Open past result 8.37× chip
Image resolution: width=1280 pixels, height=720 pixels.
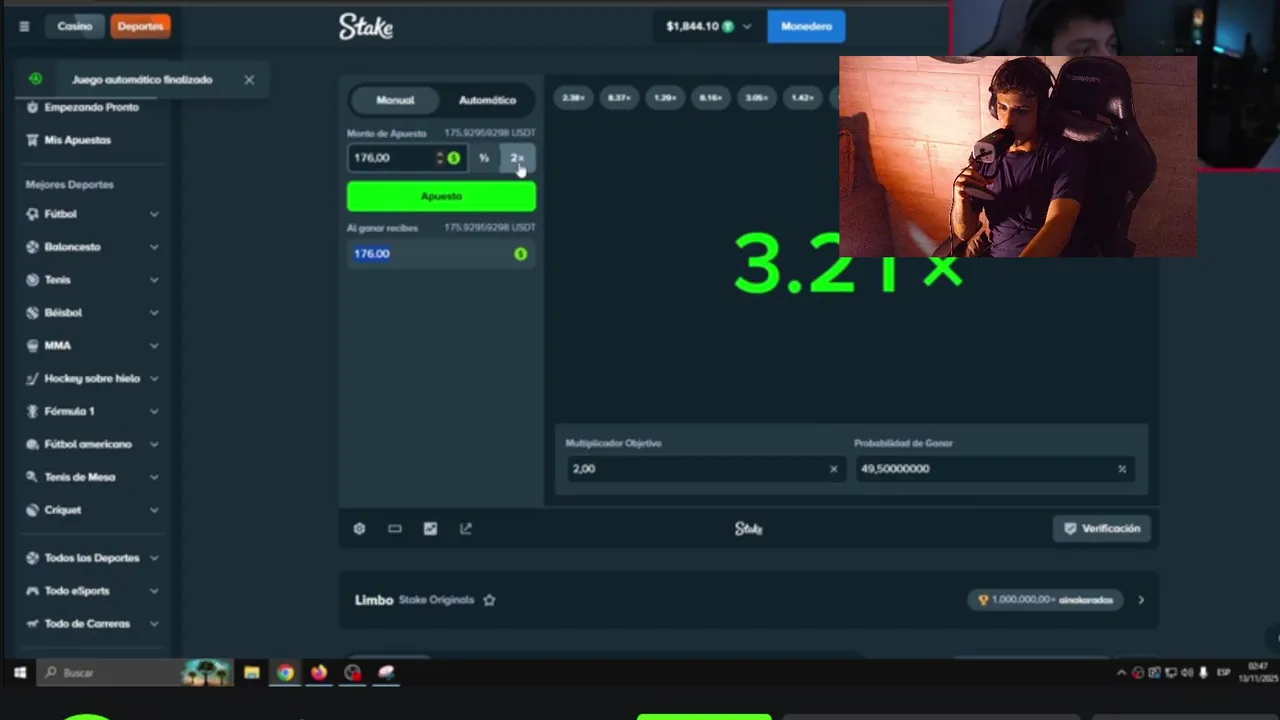click(619, 98)
